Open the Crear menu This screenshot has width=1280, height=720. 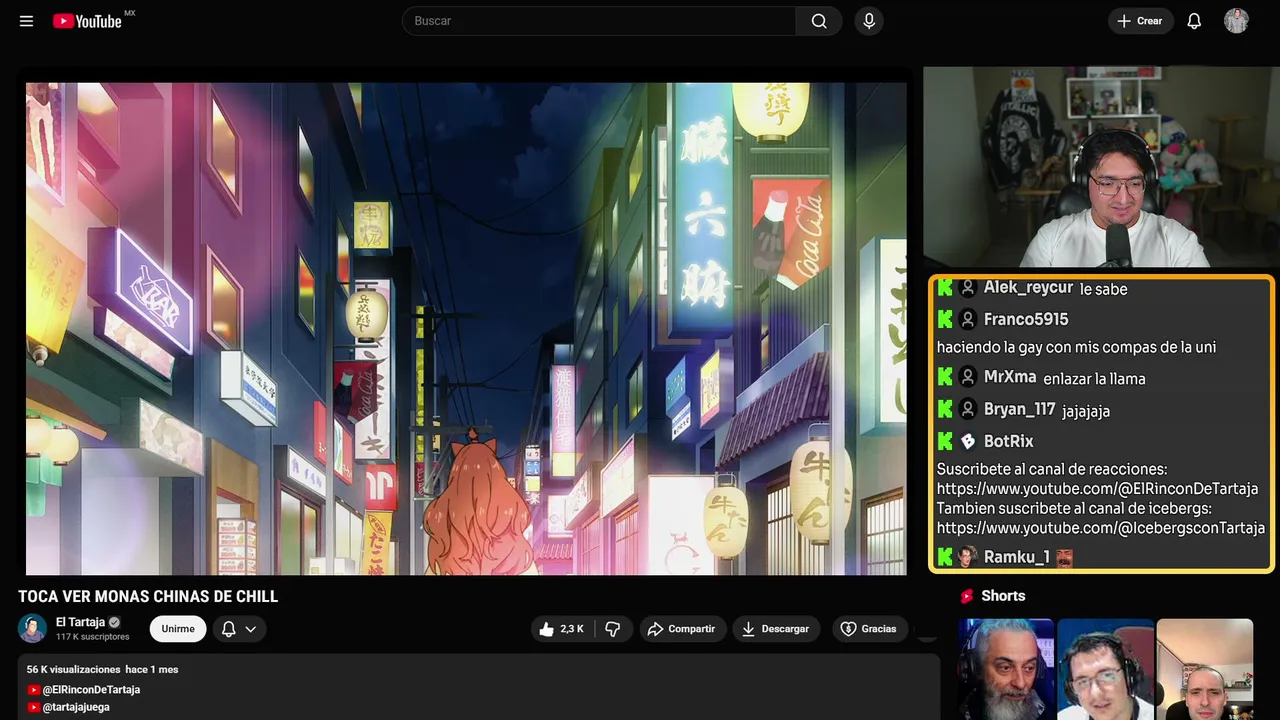click(x=1140, y=21)
